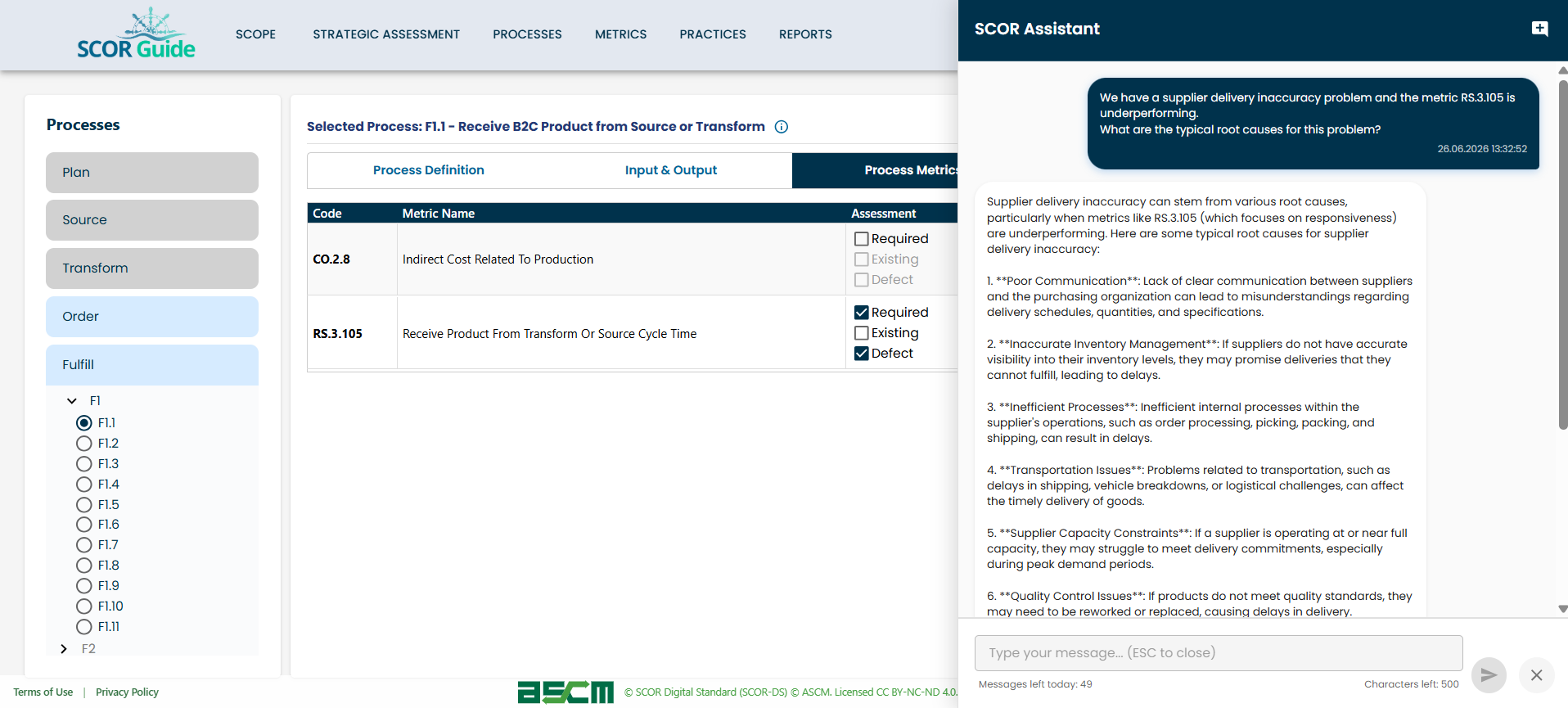Expand the Source process section
This screenshot has width=1568, height=708.
click(152, 220)
